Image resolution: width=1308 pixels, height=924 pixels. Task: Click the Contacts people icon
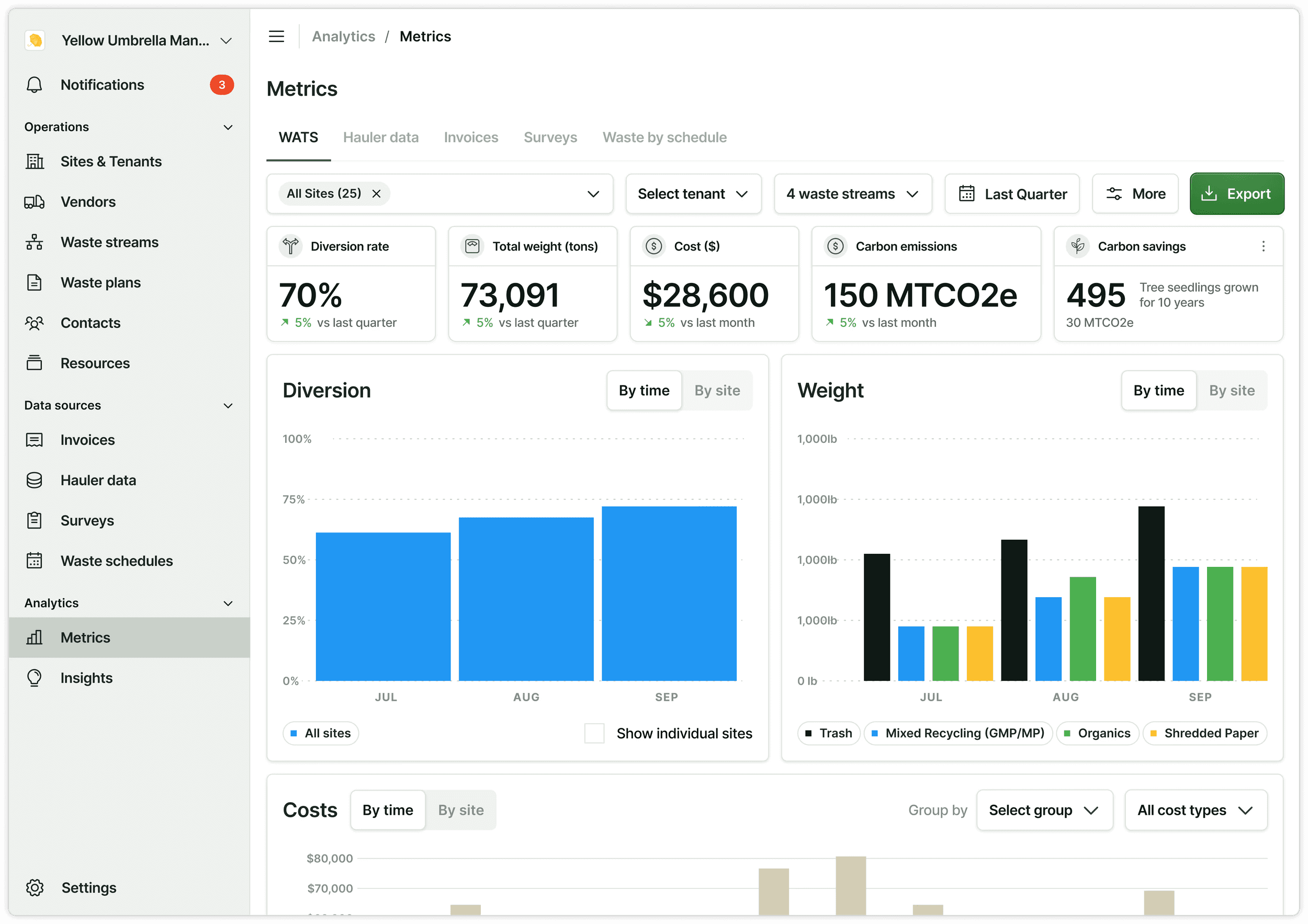tap(34, 323)
